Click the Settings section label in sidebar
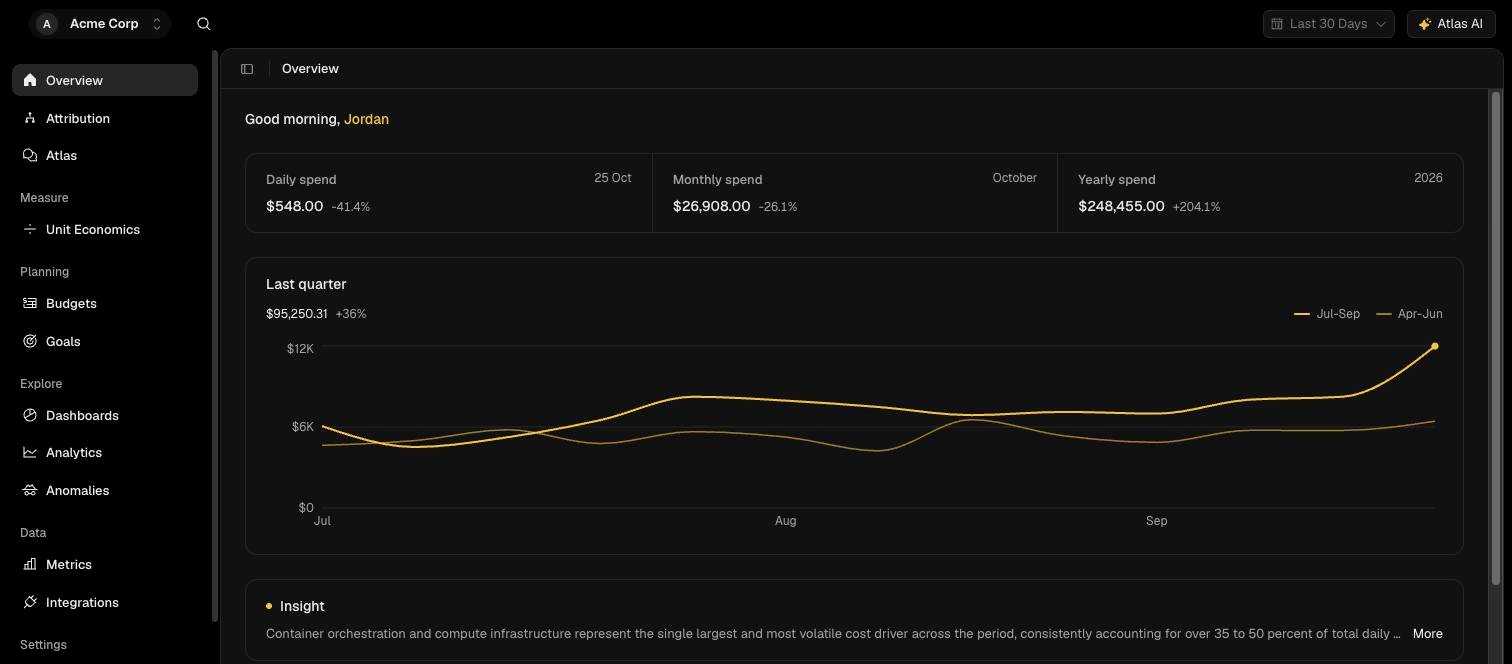Image resolution: width=1512 pixels, height=664 pixels. point(43,645)
